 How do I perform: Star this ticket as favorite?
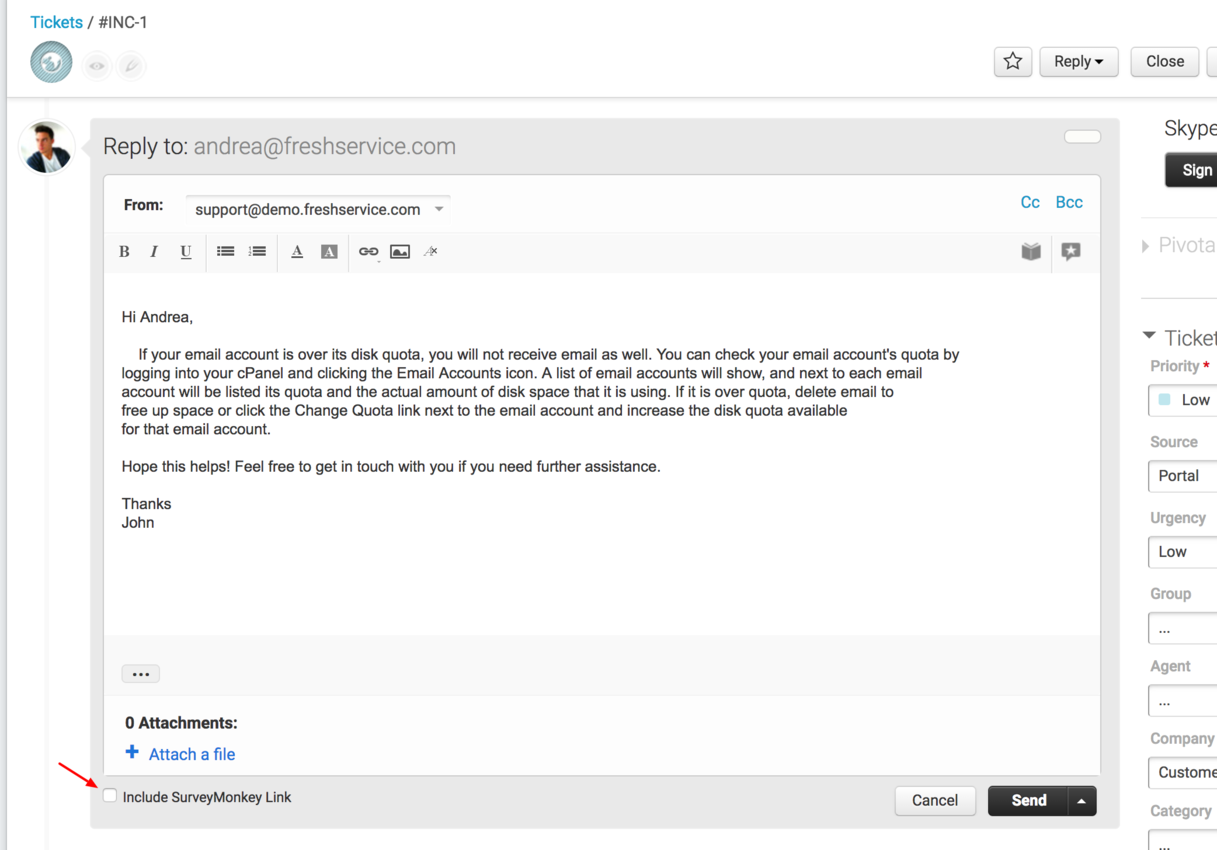click(1013, 62)
